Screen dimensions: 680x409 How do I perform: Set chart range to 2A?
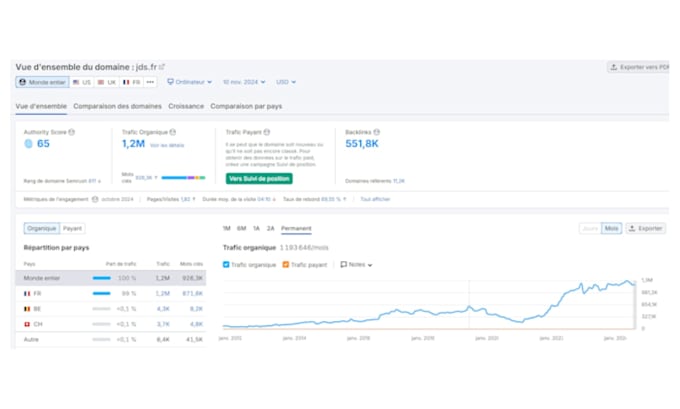pyautogui.click(x=271, y=229)
